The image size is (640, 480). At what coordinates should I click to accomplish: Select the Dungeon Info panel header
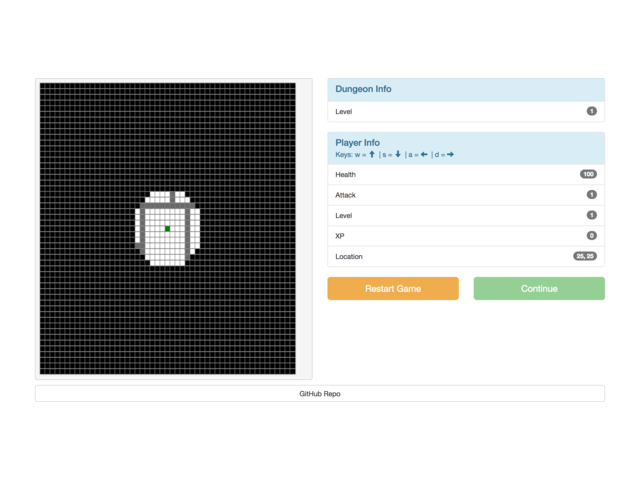pyautogui.click(x=466, y=90)
